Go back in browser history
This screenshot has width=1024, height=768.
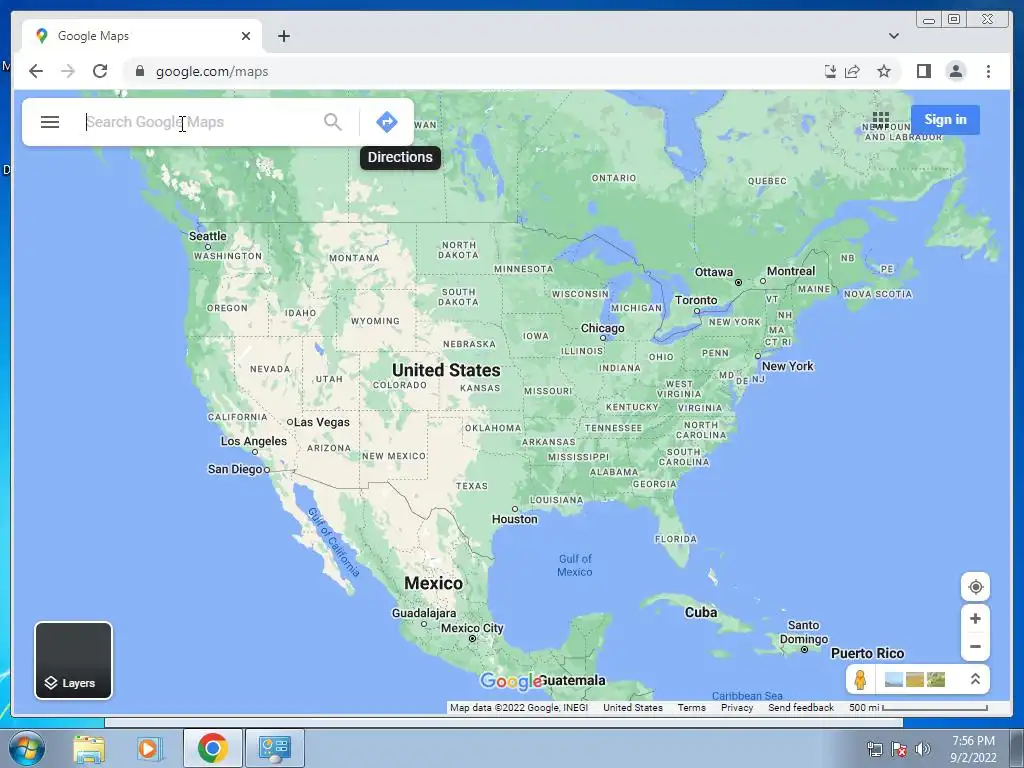pos(36,71)
